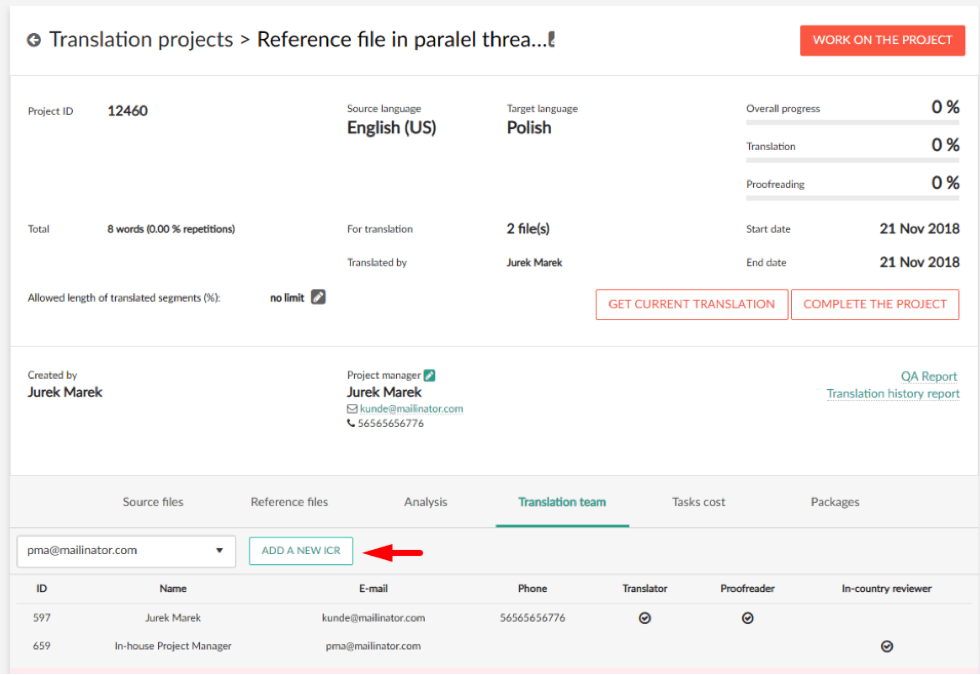This screenshot has height=675, width=980.
Task: Click the back arrow icon before Translation projects
Action: tap(34, 40)
